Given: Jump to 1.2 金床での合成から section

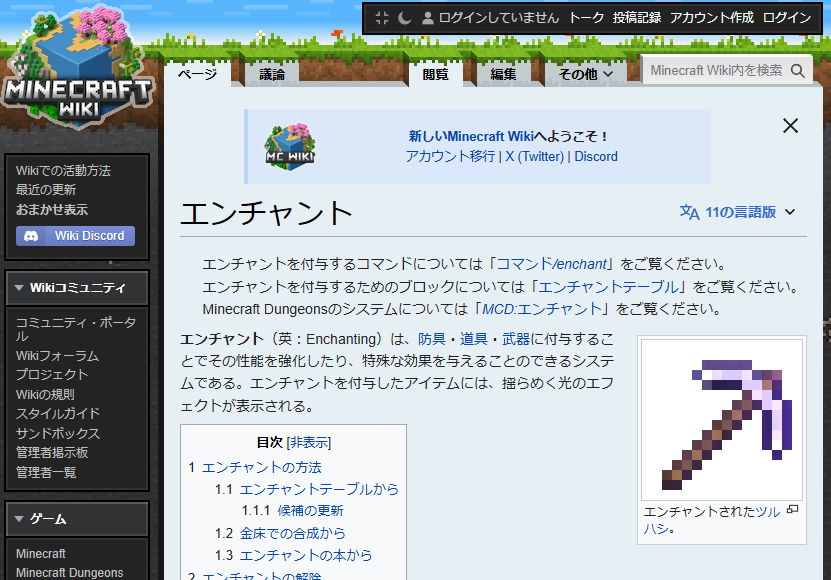Looking at the screenshot, I should (280, 533).
